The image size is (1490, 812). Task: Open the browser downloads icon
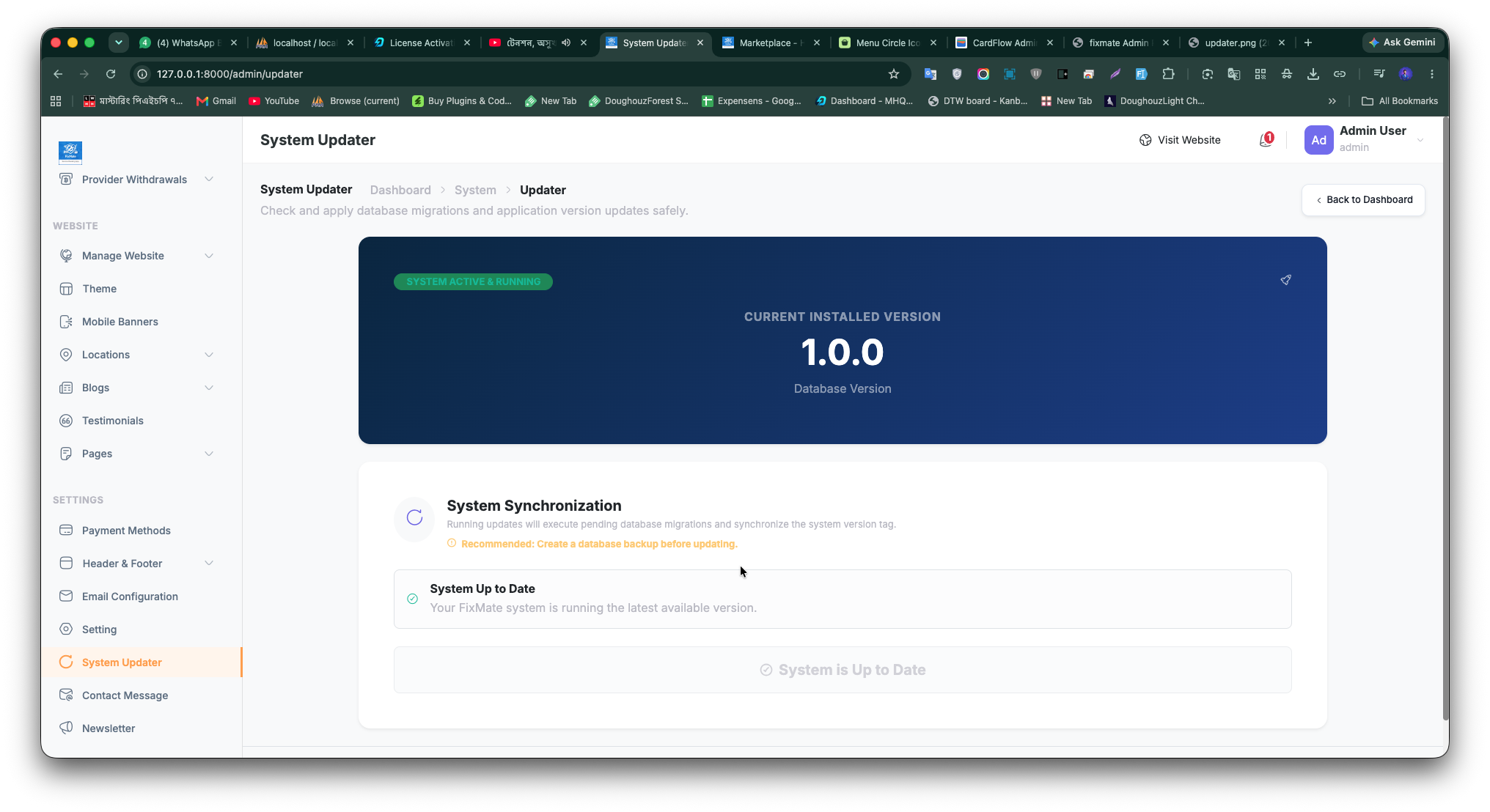pyautogui.click(x=1313, y=74)
